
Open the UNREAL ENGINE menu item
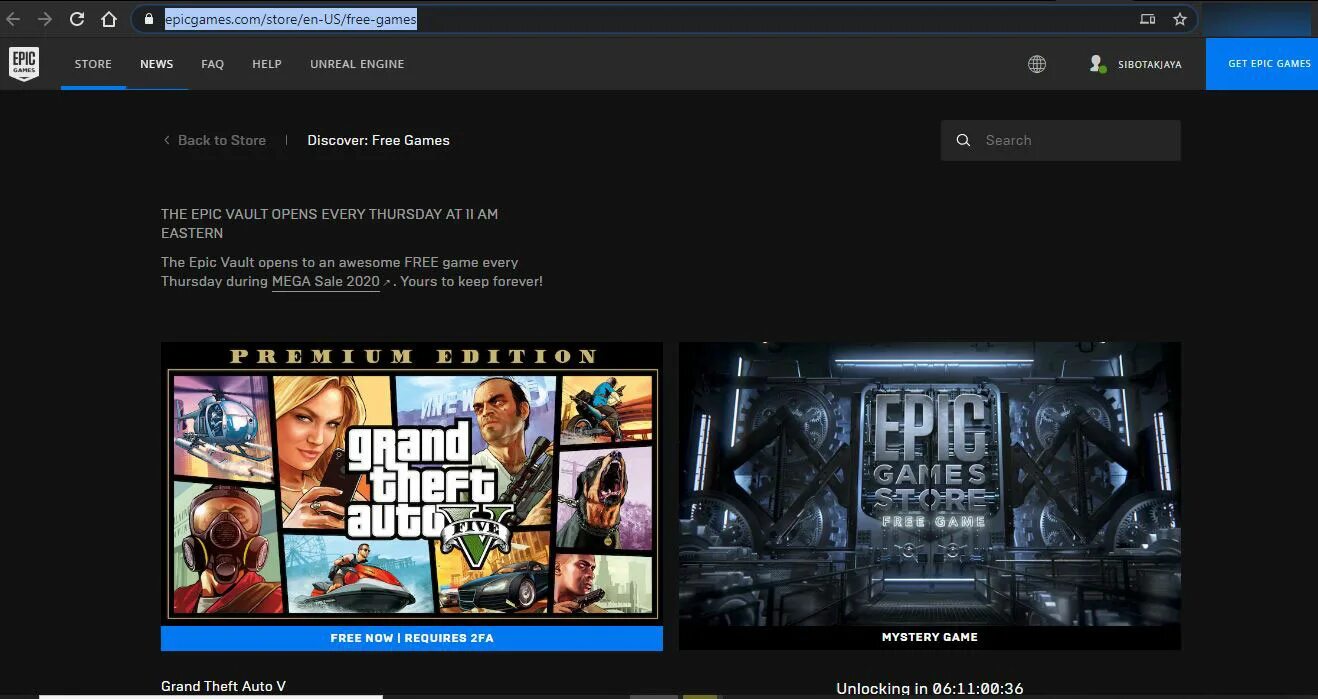357,64
